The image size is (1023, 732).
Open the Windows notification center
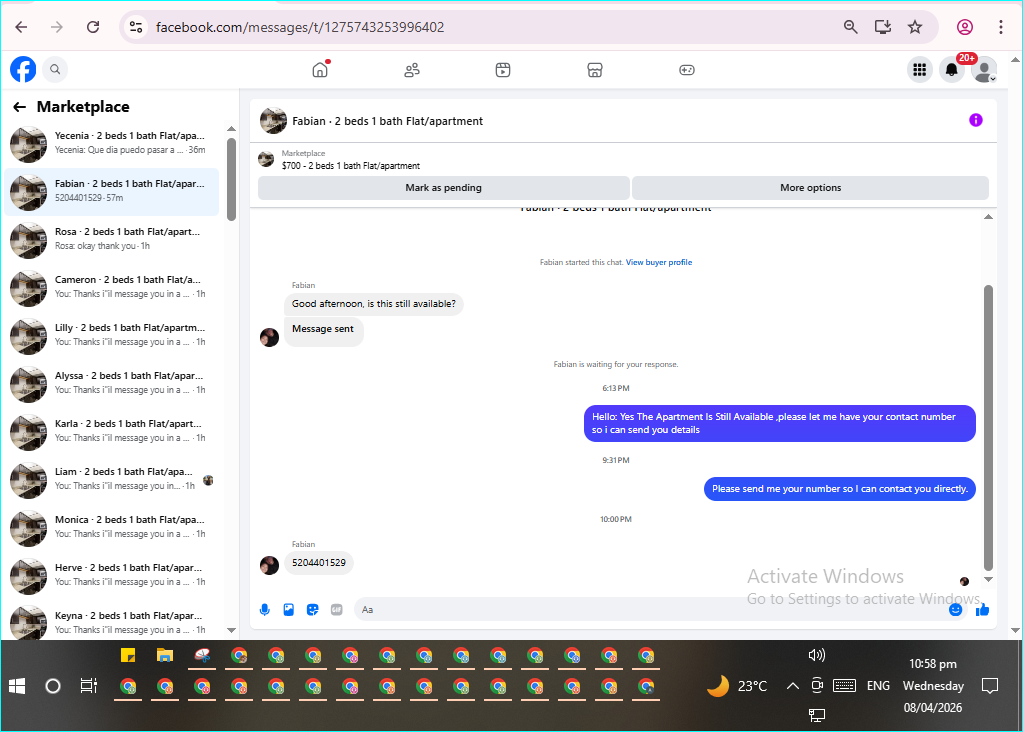(990, 686)
